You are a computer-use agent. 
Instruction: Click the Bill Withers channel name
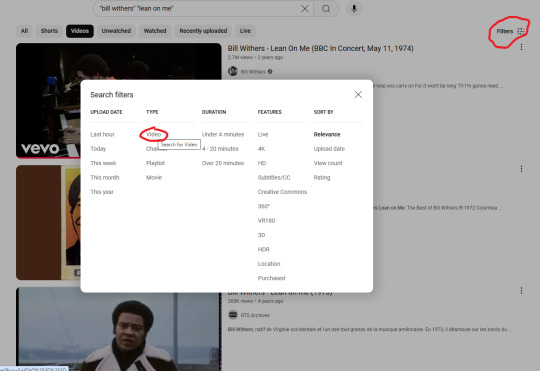pyautogui.click(x=253, y=72)
